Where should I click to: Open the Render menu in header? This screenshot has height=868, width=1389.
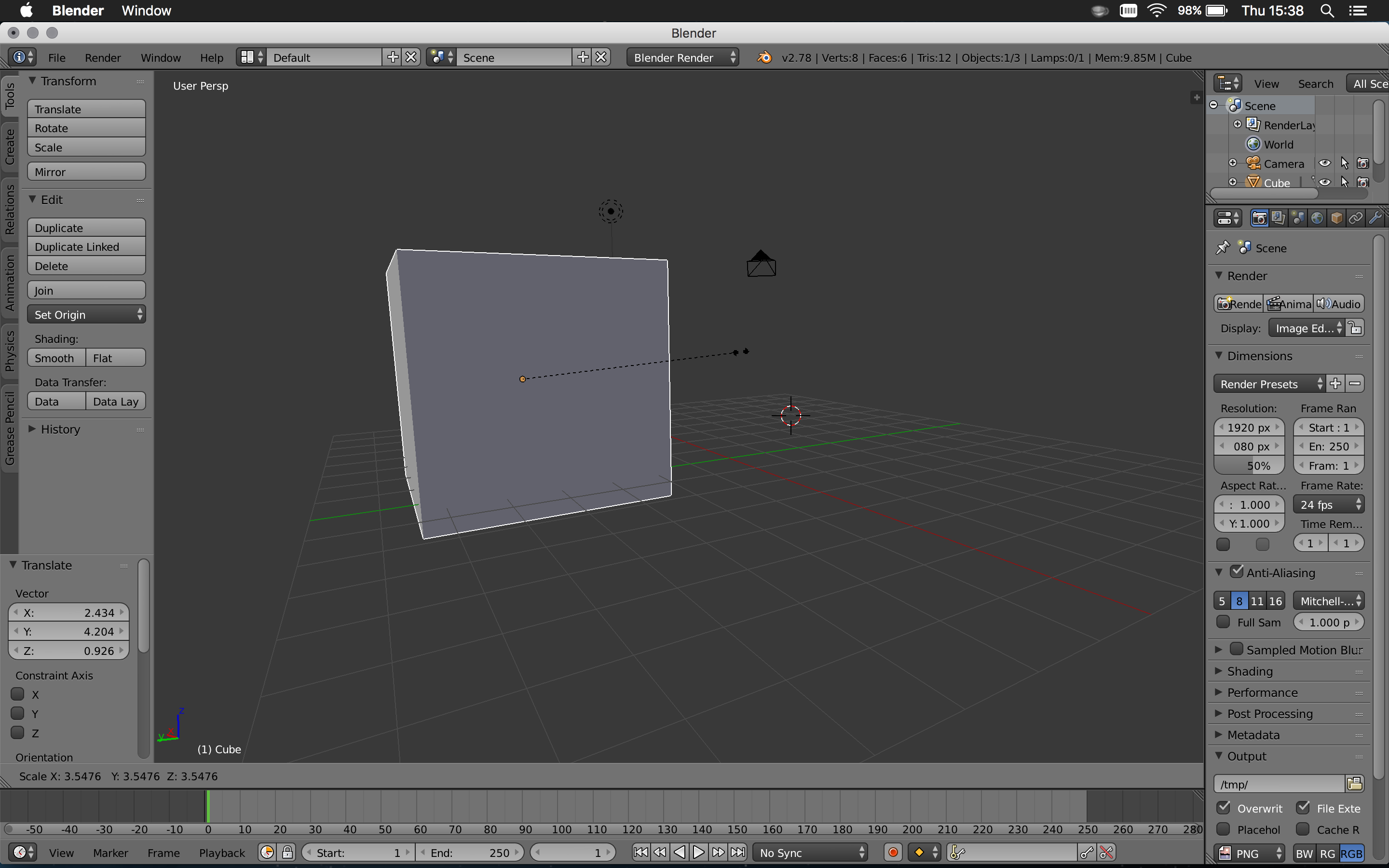pos(102,57)
